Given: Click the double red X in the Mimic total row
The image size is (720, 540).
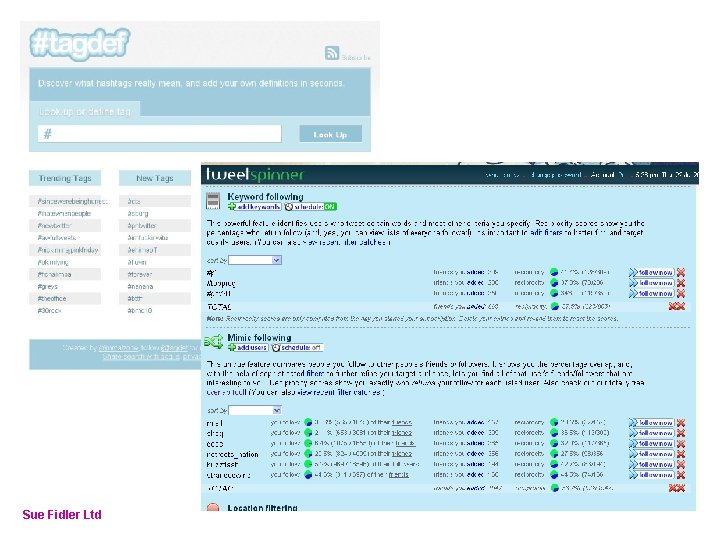Looking at the screenshot, I should [x=677, y=488].
